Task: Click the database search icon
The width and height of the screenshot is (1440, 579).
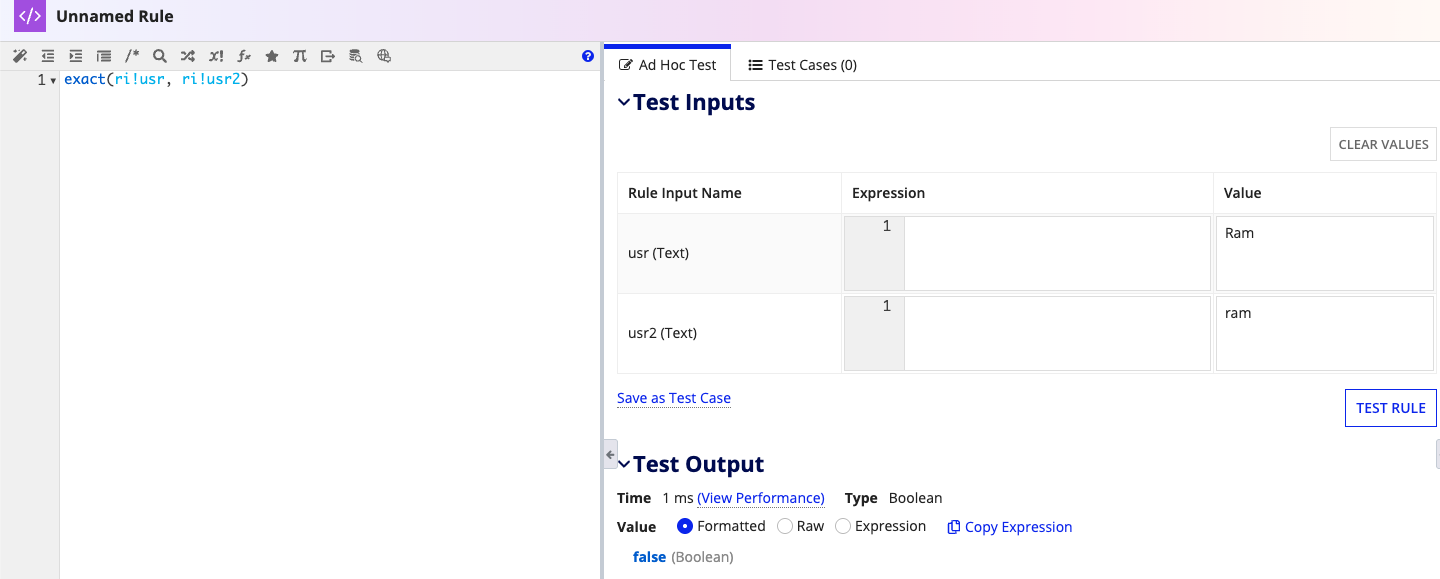Action: (356, 57)
